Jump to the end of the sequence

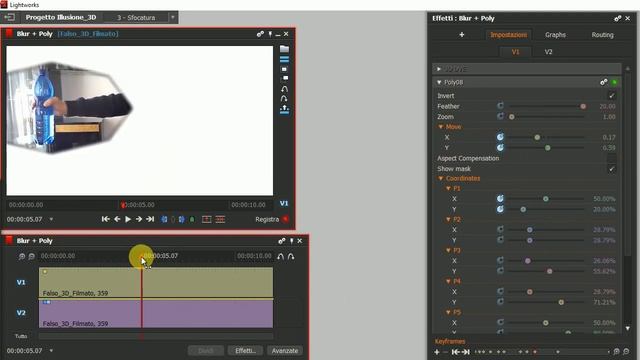(150, 219)
